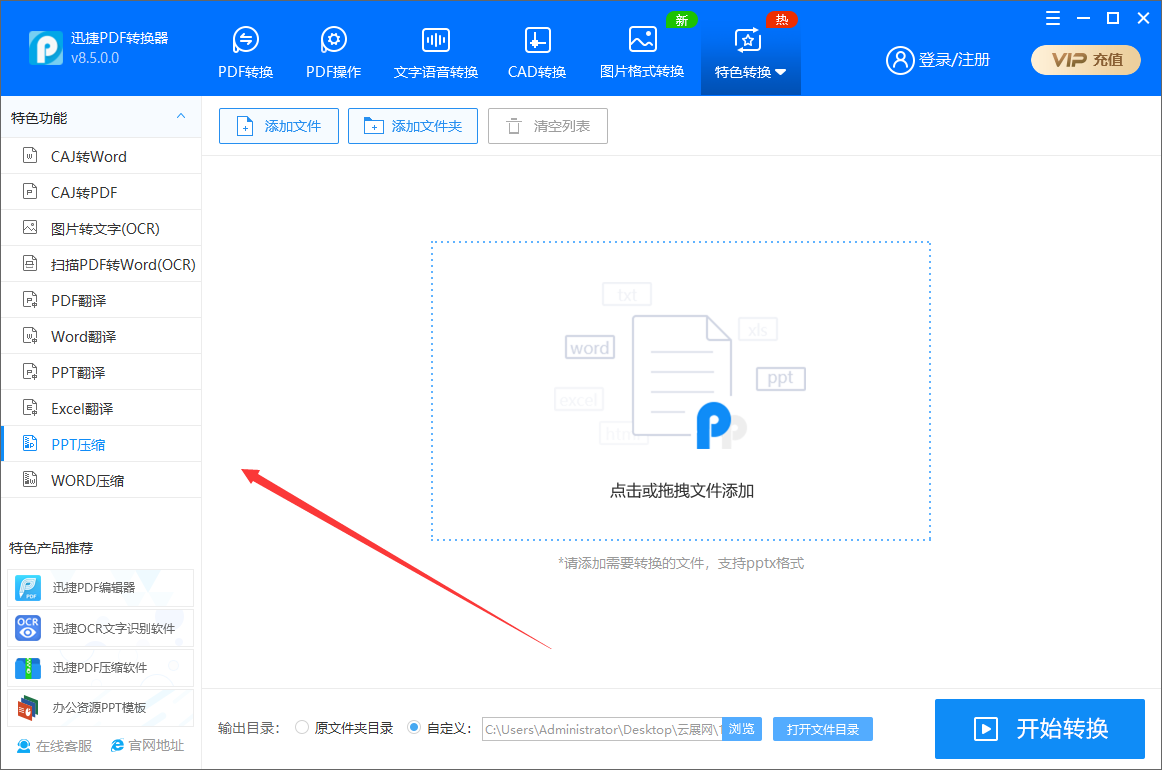This screenshot has width=1162, height=770.
Task: Click the 迅捷PDF转换器 app logo
Action: pos(45,48)
